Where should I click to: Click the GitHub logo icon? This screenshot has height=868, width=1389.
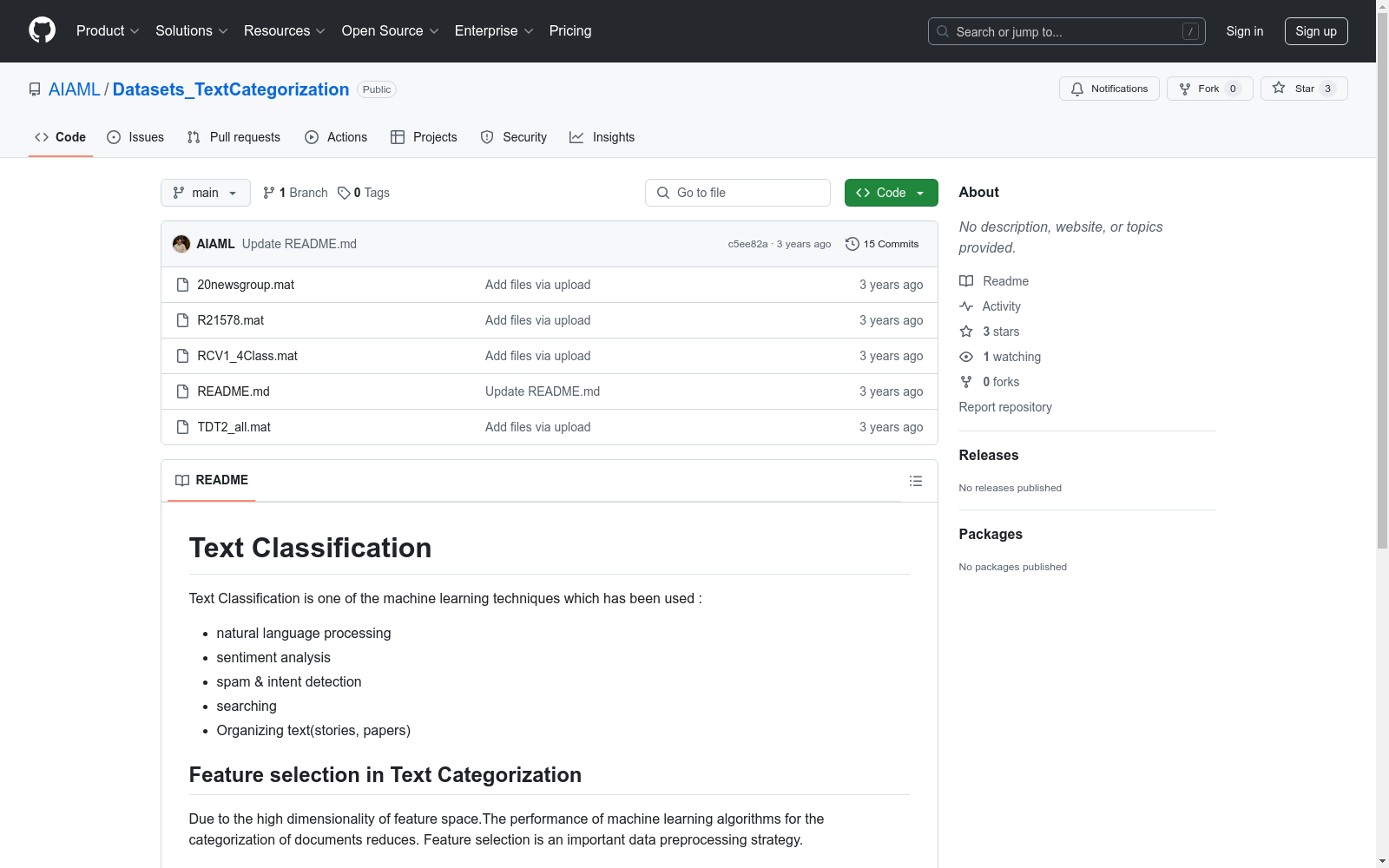[x=42, y=30]
